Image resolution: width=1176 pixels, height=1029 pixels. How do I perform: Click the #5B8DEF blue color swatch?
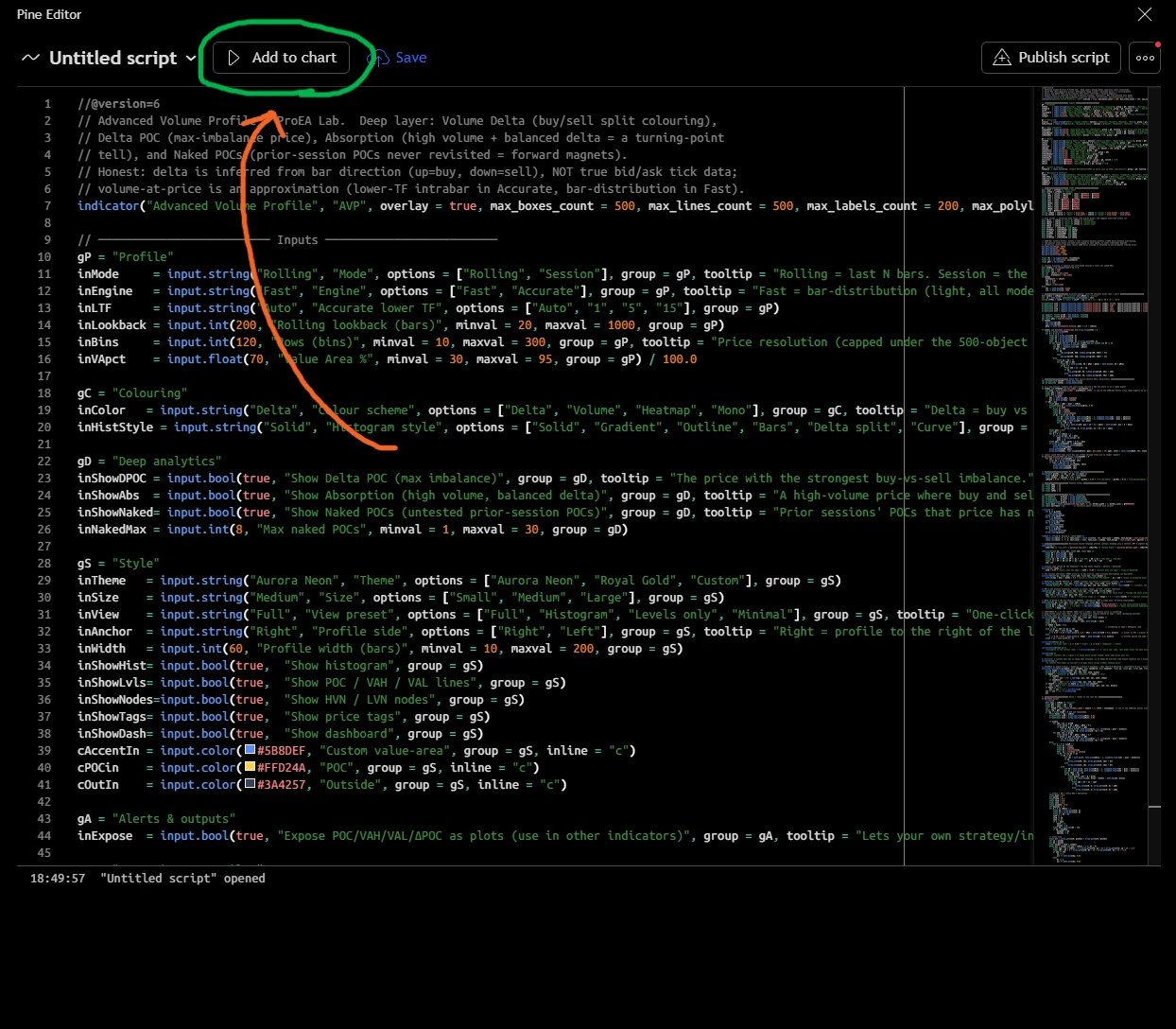(251, 750)
